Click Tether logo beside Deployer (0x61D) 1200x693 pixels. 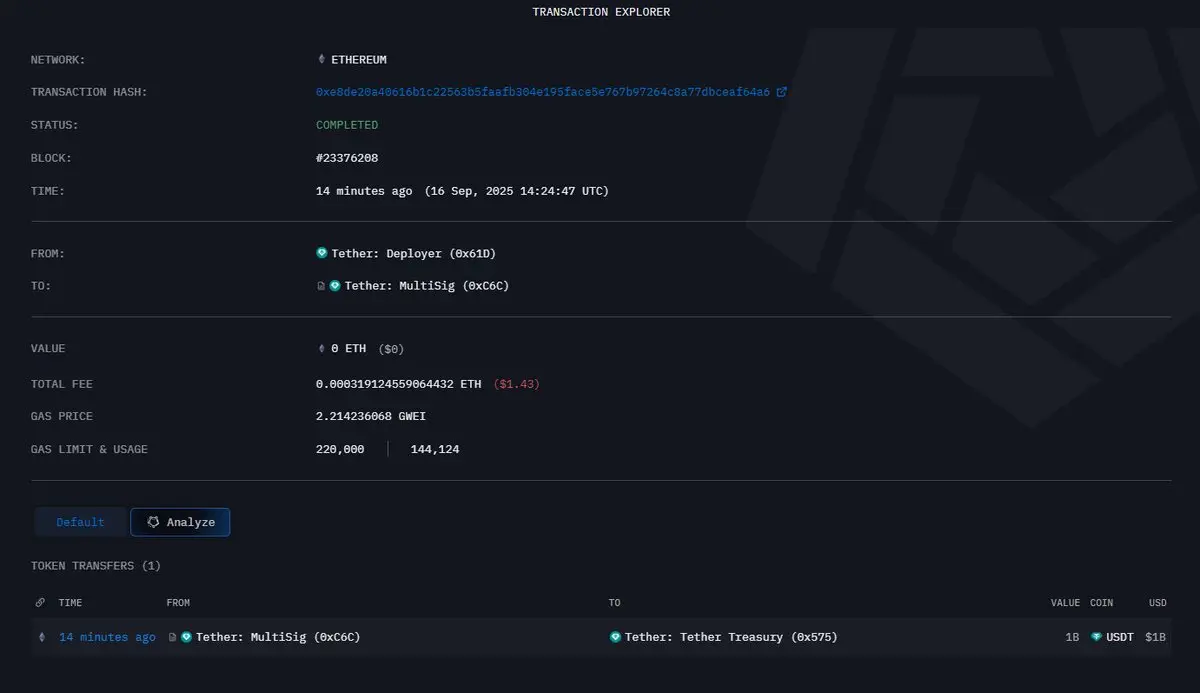[x=322, y=254]
